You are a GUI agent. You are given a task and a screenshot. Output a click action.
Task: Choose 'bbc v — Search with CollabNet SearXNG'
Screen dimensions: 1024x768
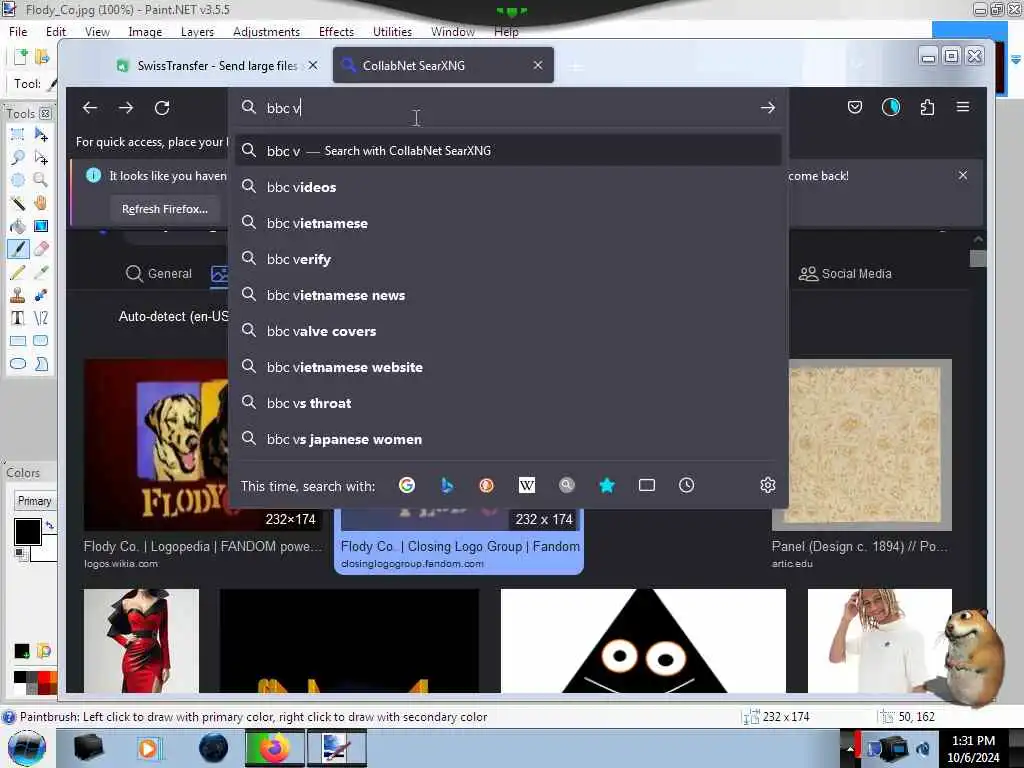pyautogui.click(x=508, y=151)
